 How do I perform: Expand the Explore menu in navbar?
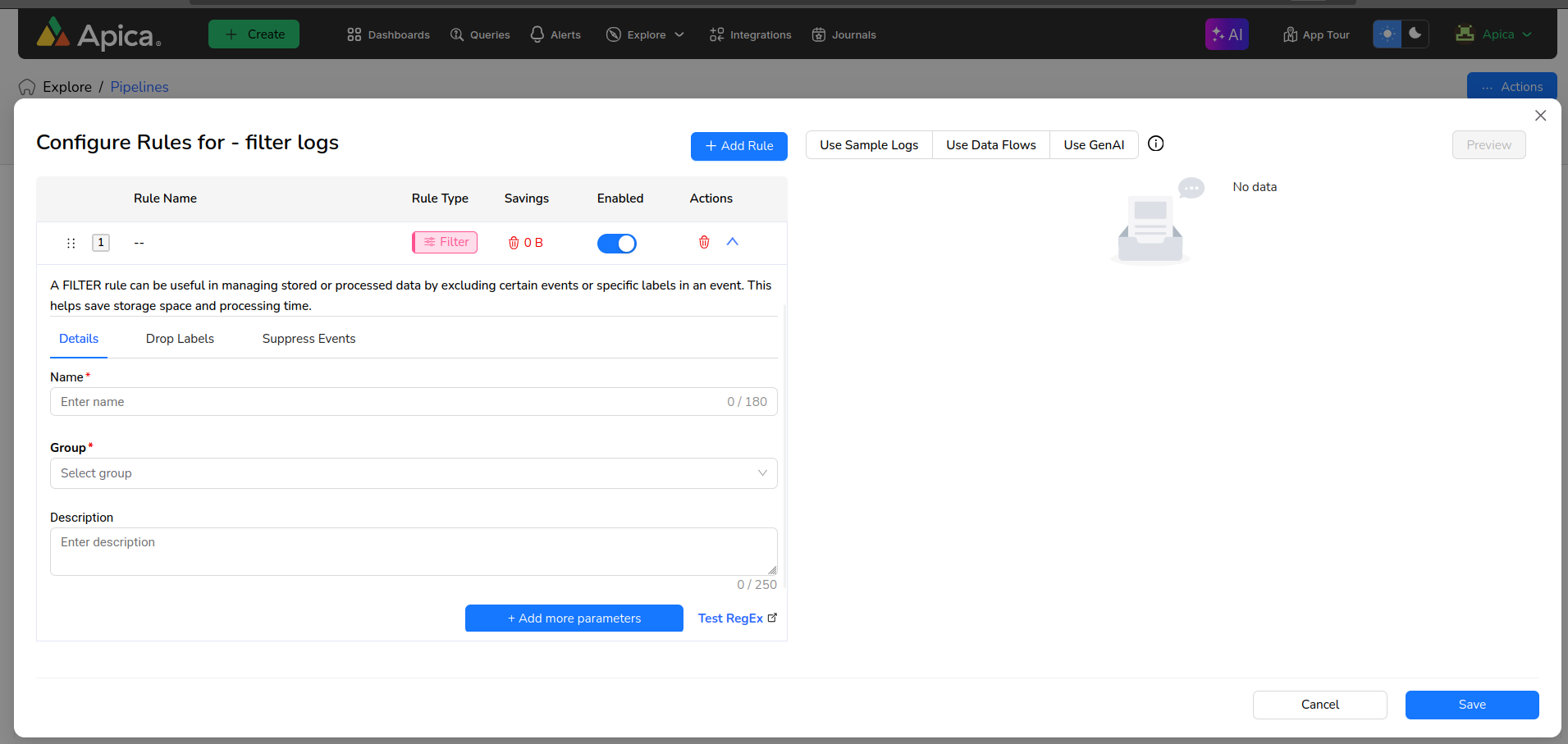(x=645, y=34)
